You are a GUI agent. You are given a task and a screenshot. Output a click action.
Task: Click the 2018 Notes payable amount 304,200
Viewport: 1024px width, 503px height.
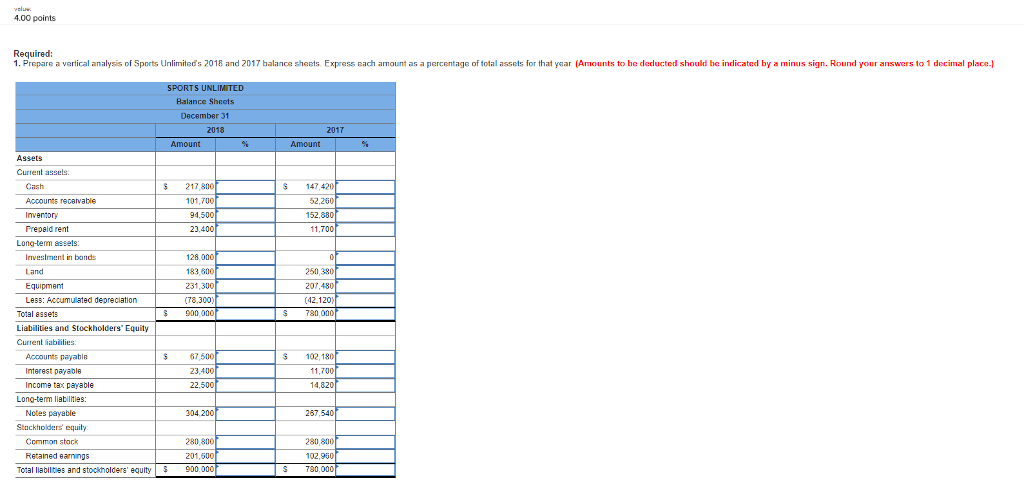click(x=200, y=414)
